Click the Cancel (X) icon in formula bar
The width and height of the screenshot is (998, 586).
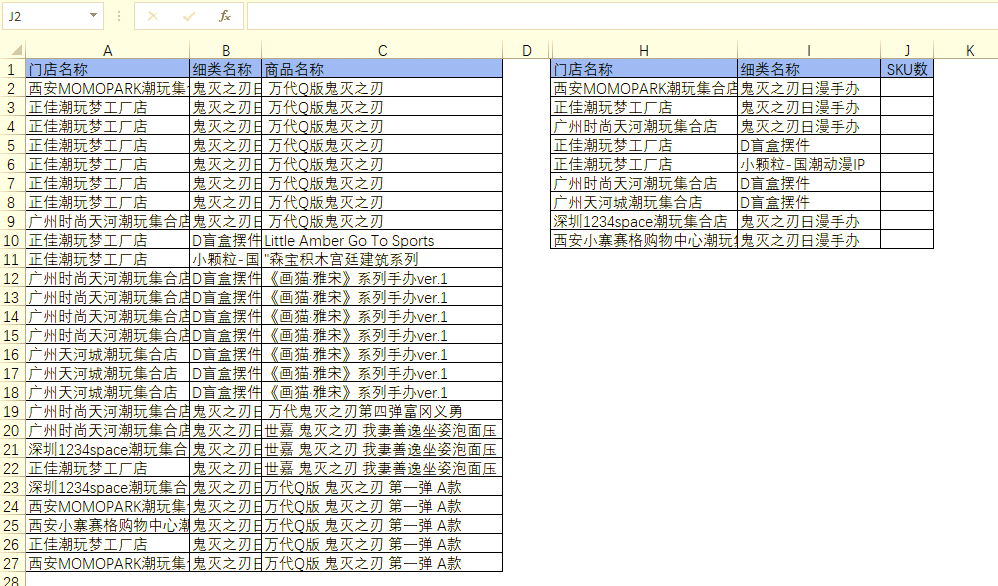(x=153, y=17)
